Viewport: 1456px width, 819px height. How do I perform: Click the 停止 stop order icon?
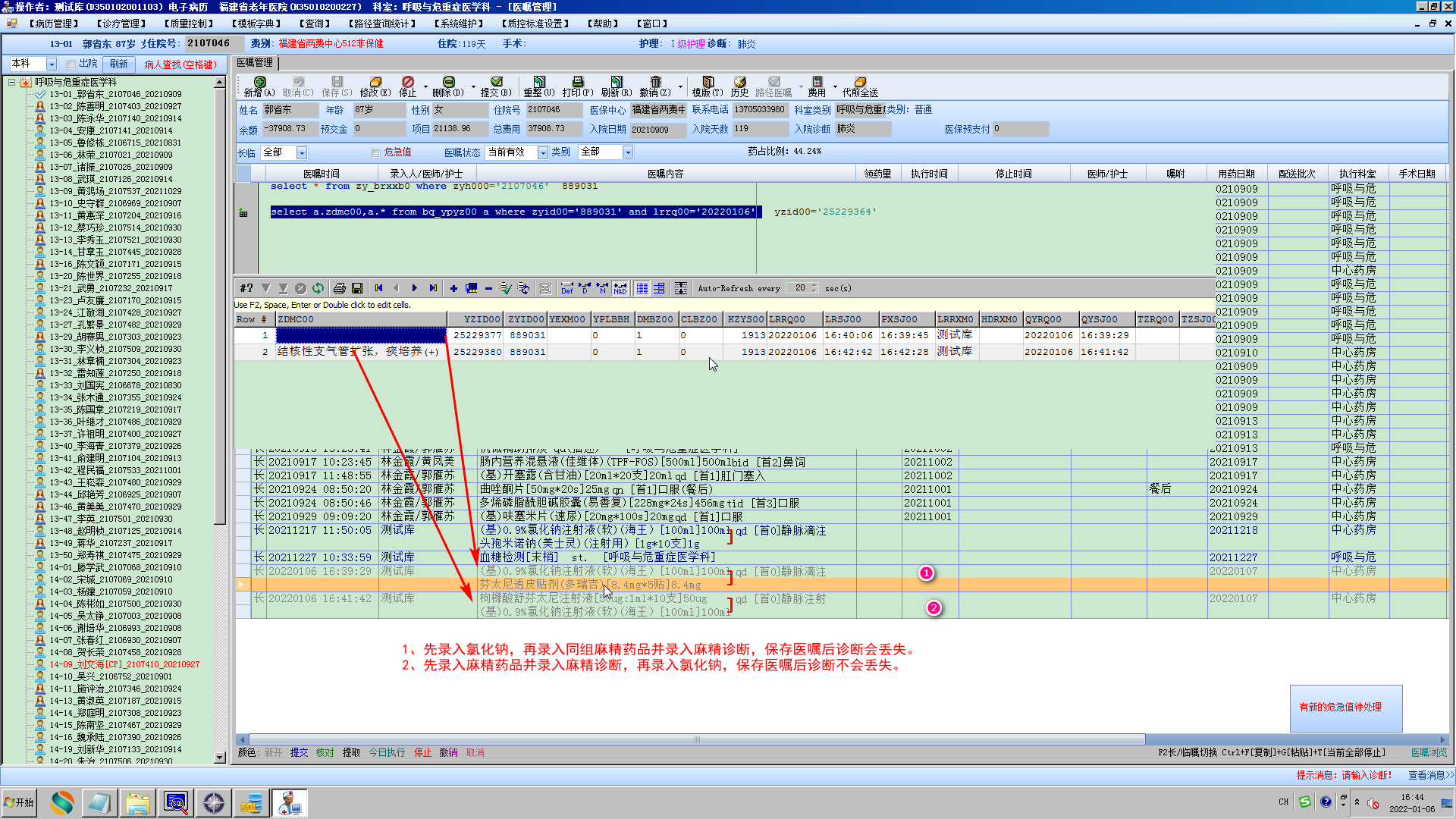pos(407,82)
